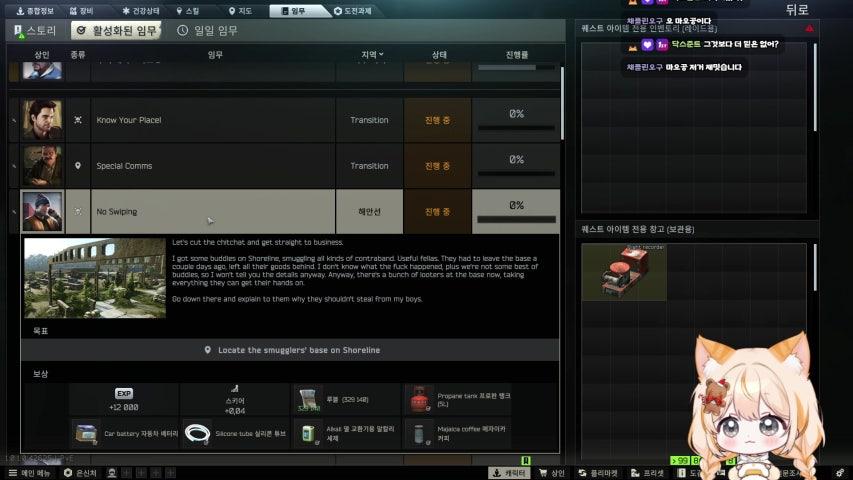Click the quest raid inventory scrollbar
Viewport: 853px width, 480px height.
click(x=815, y=87)
